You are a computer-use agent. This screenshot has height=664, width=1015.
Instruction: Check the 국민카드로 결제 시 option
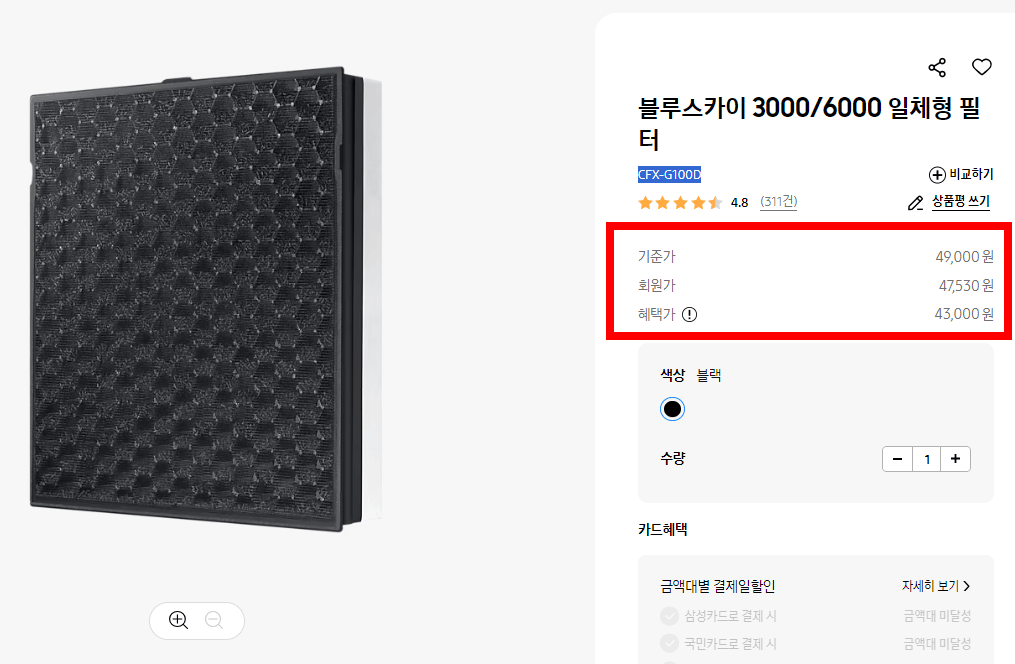669,643
